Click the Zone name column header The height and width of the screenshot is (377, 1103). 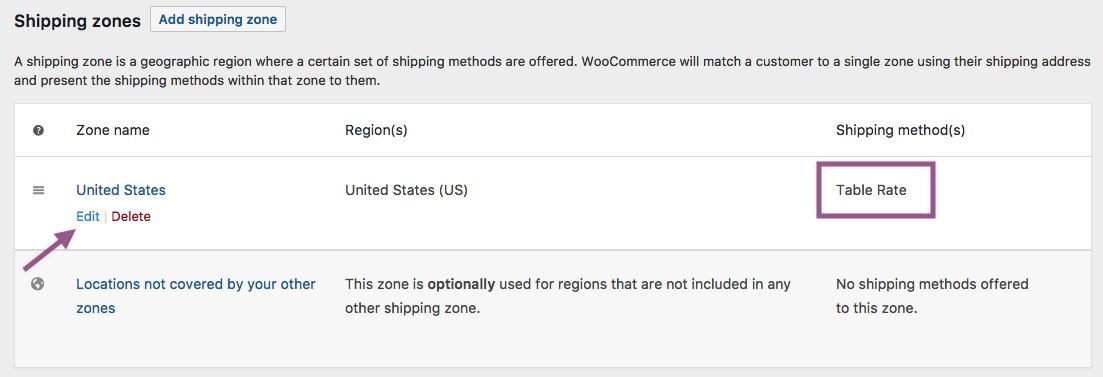[113, 130]
